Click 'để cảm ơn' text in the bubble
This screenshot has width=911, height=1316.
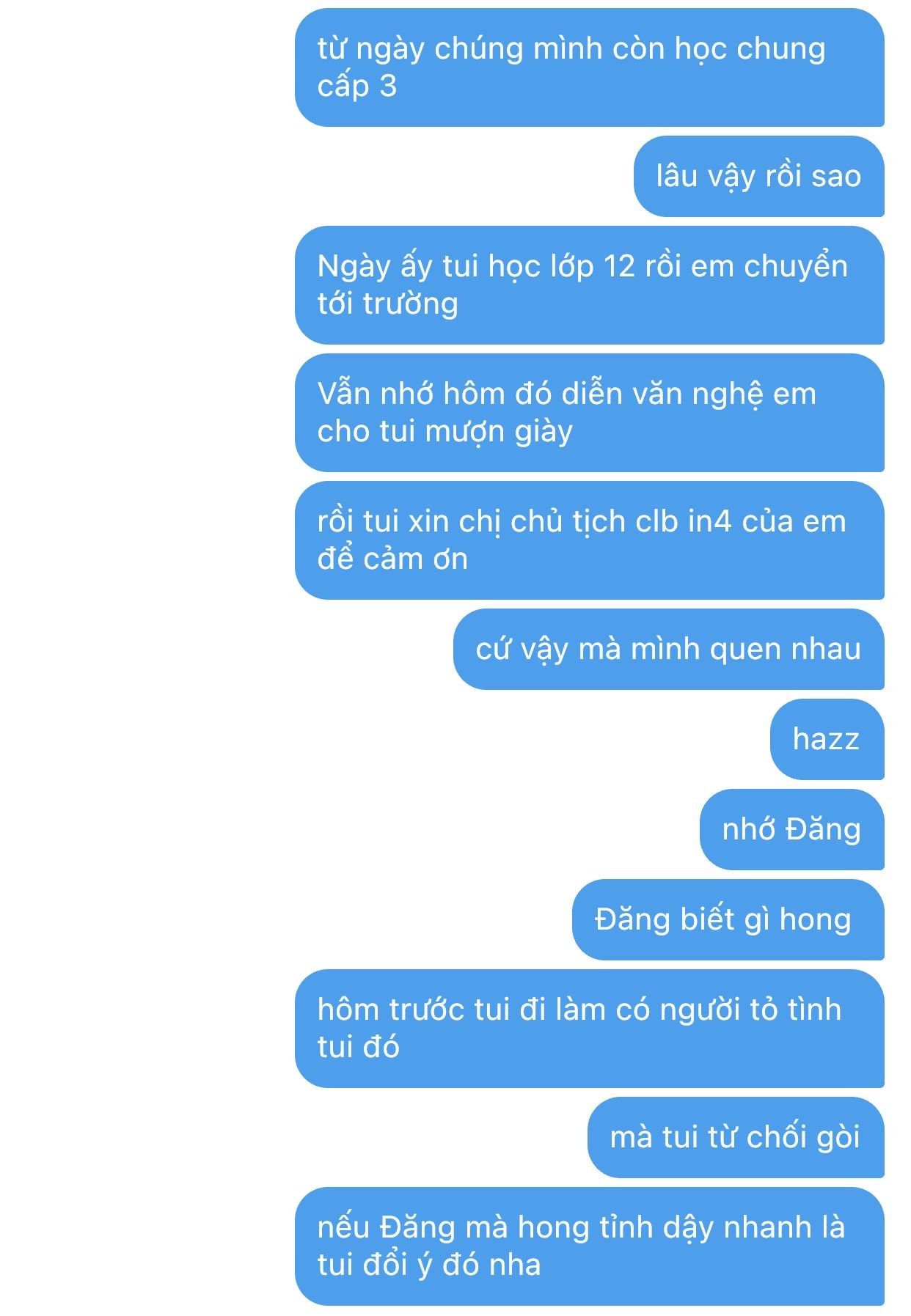[x=392, y=559]
